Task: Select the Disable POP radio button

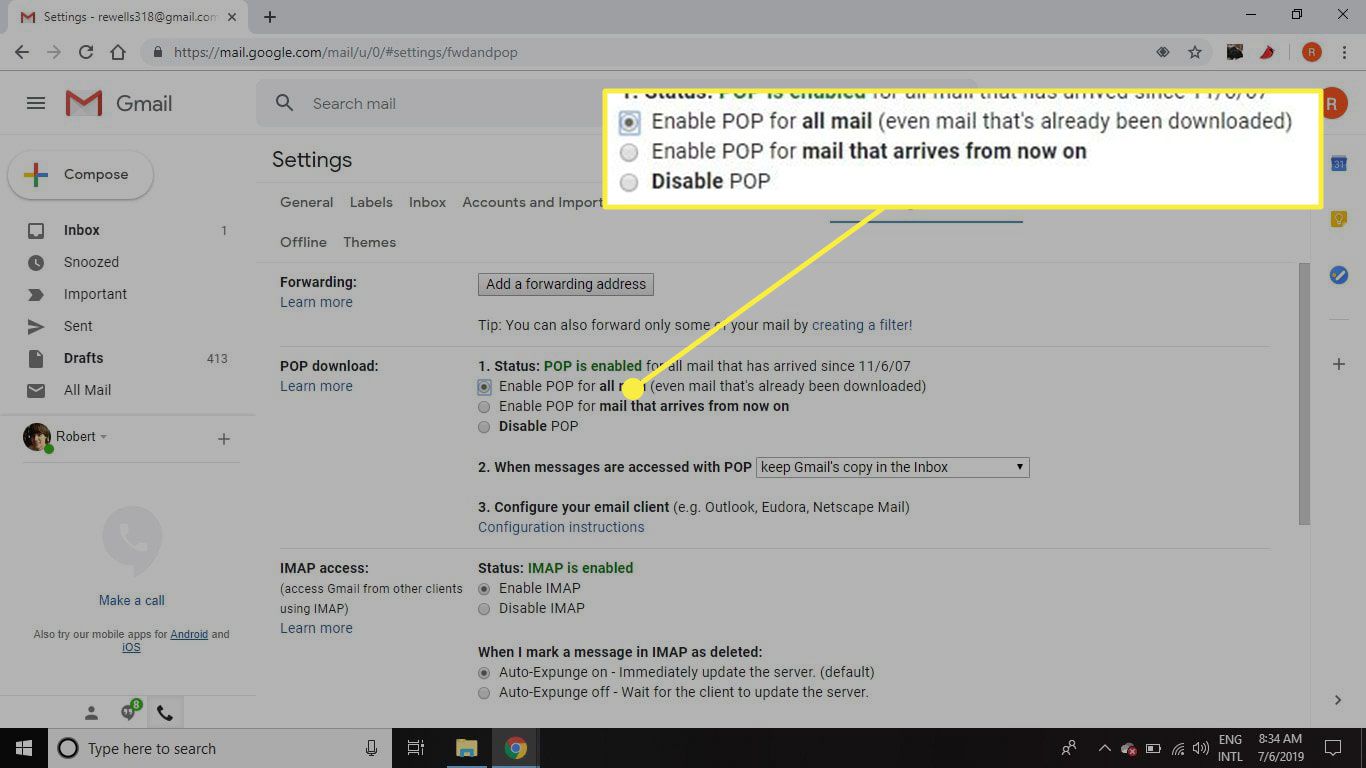Action: click(x=484, y=427)
